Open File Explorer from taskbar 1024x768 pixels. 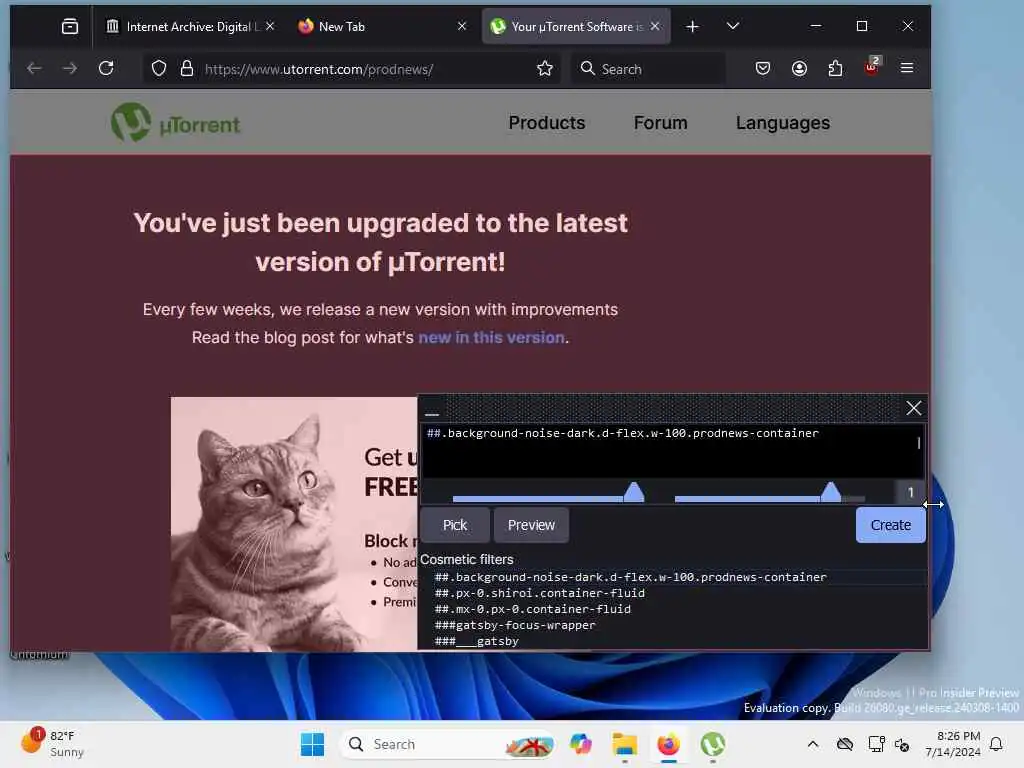pyautogui.click(x=624, y=744)
